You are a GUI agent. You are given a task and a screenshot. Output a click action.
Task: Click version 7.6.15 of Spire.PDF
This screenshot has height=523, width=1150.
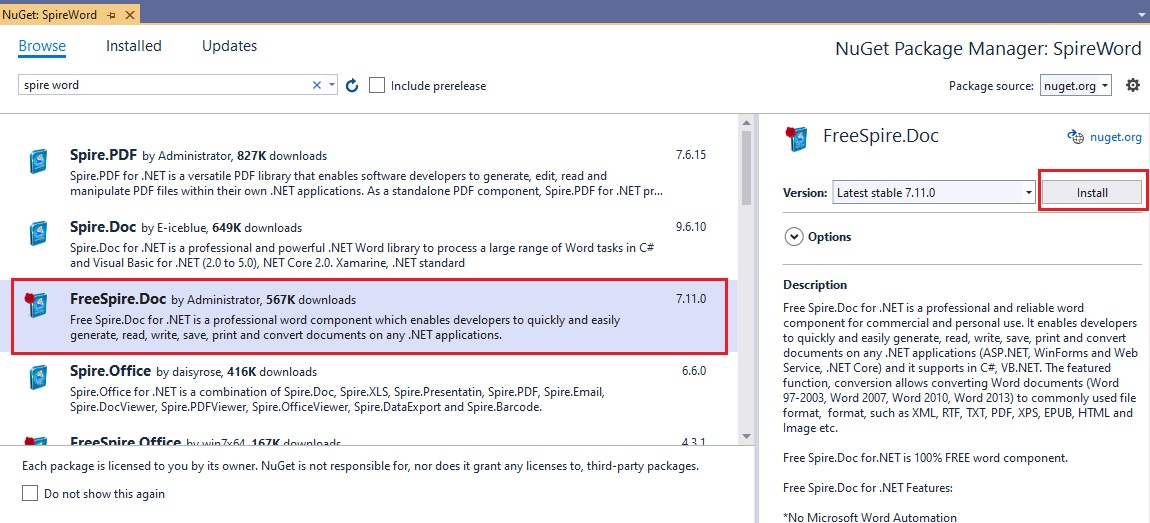click(x=691, y=156)
